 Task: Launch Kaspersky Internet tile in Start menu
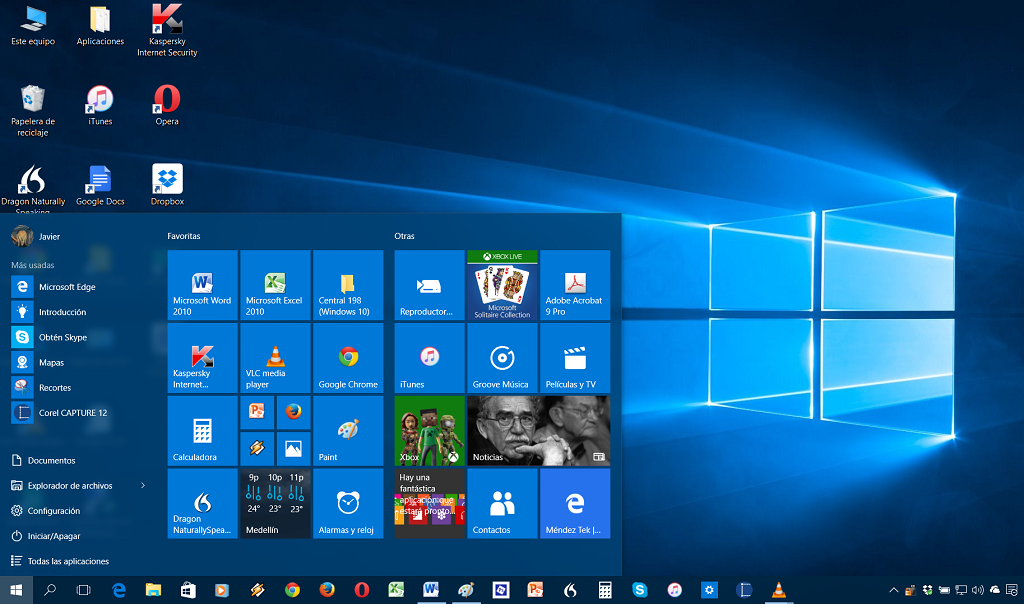[202, 358]
